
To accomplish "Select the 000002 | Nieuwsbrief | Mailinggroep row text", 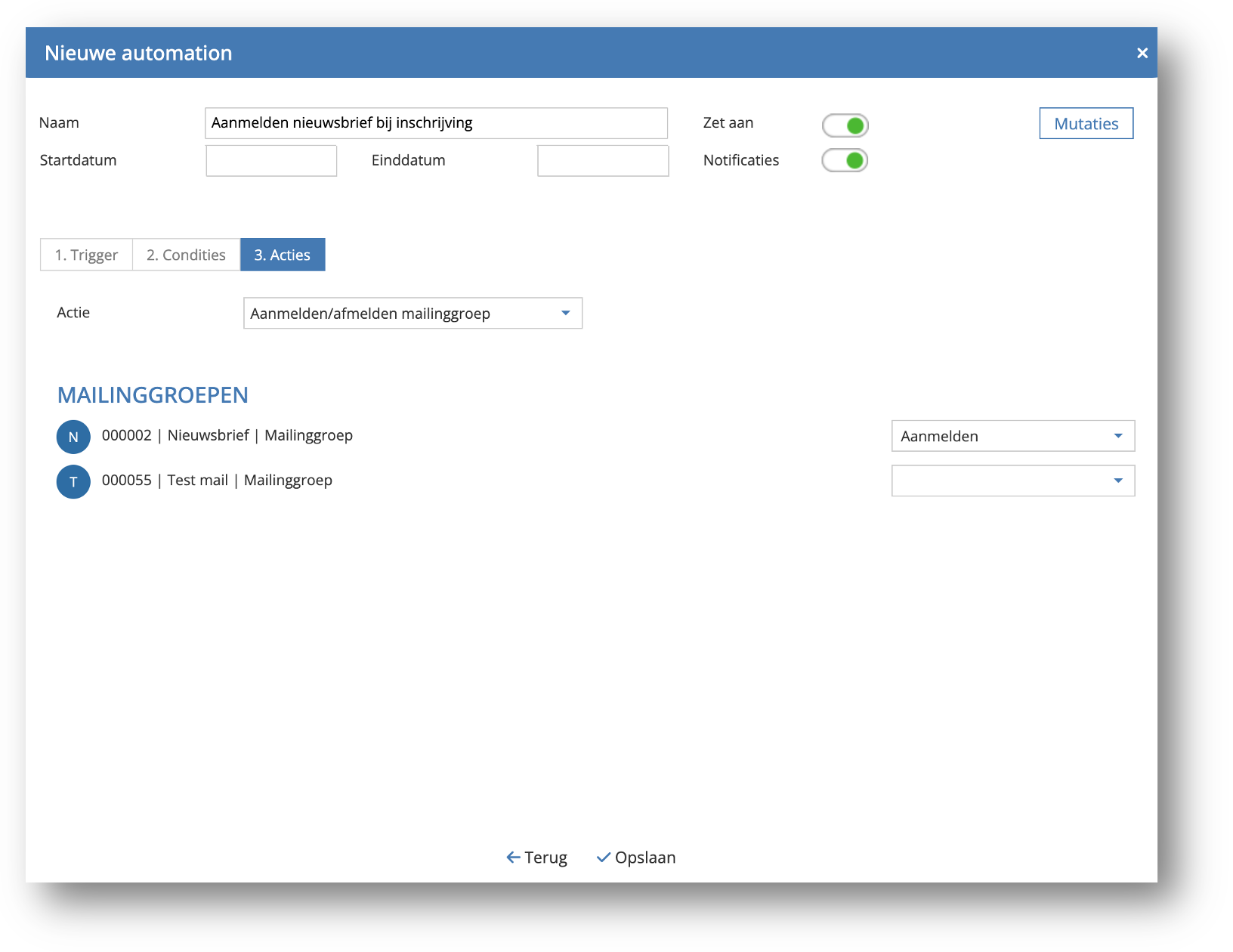I will [x=227, y=435].
